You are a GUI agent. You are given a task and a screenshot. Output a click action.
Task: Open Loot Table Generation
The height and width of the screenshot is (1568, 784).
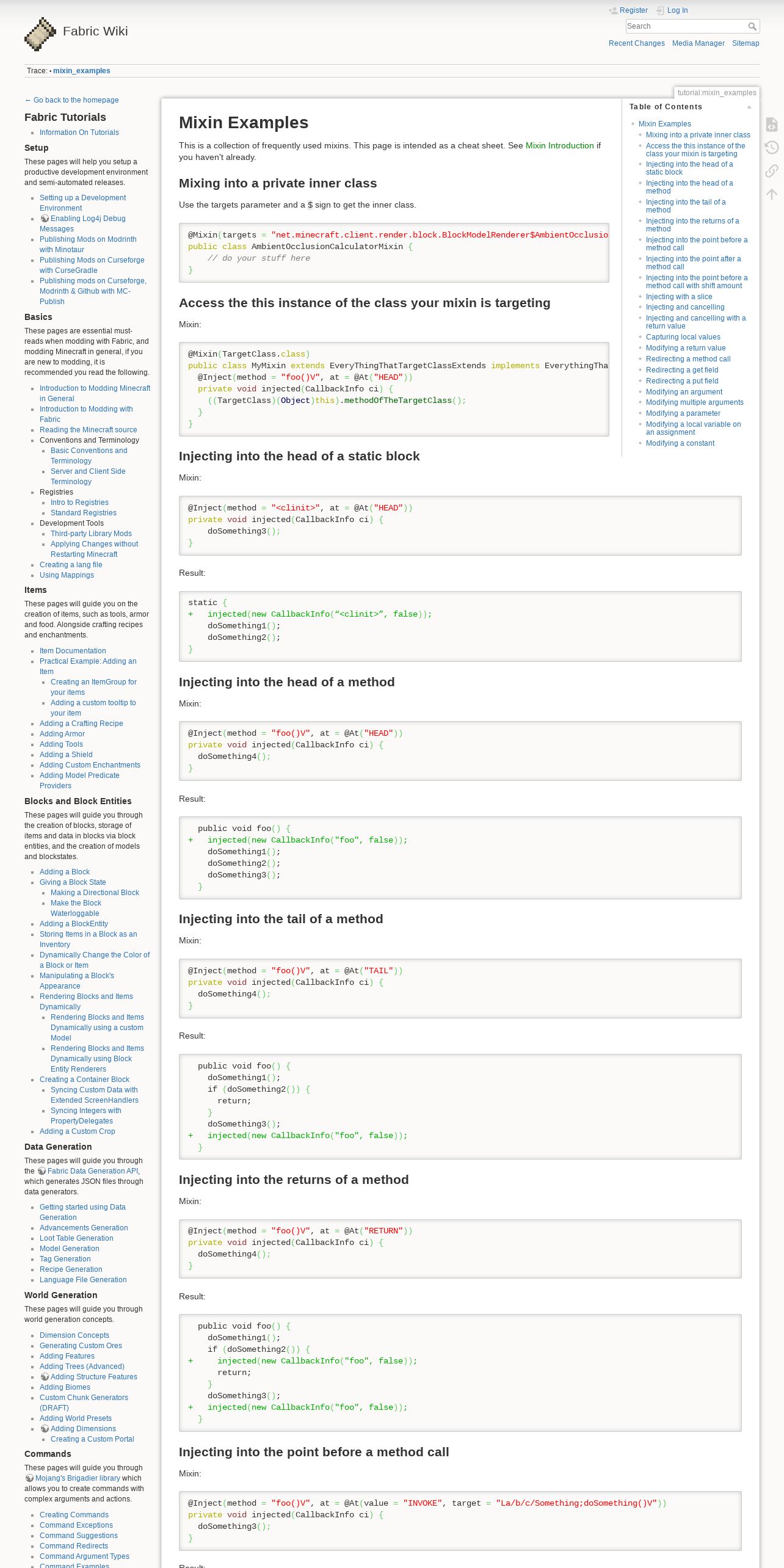pyautogui.click(x=76, y=1238)
